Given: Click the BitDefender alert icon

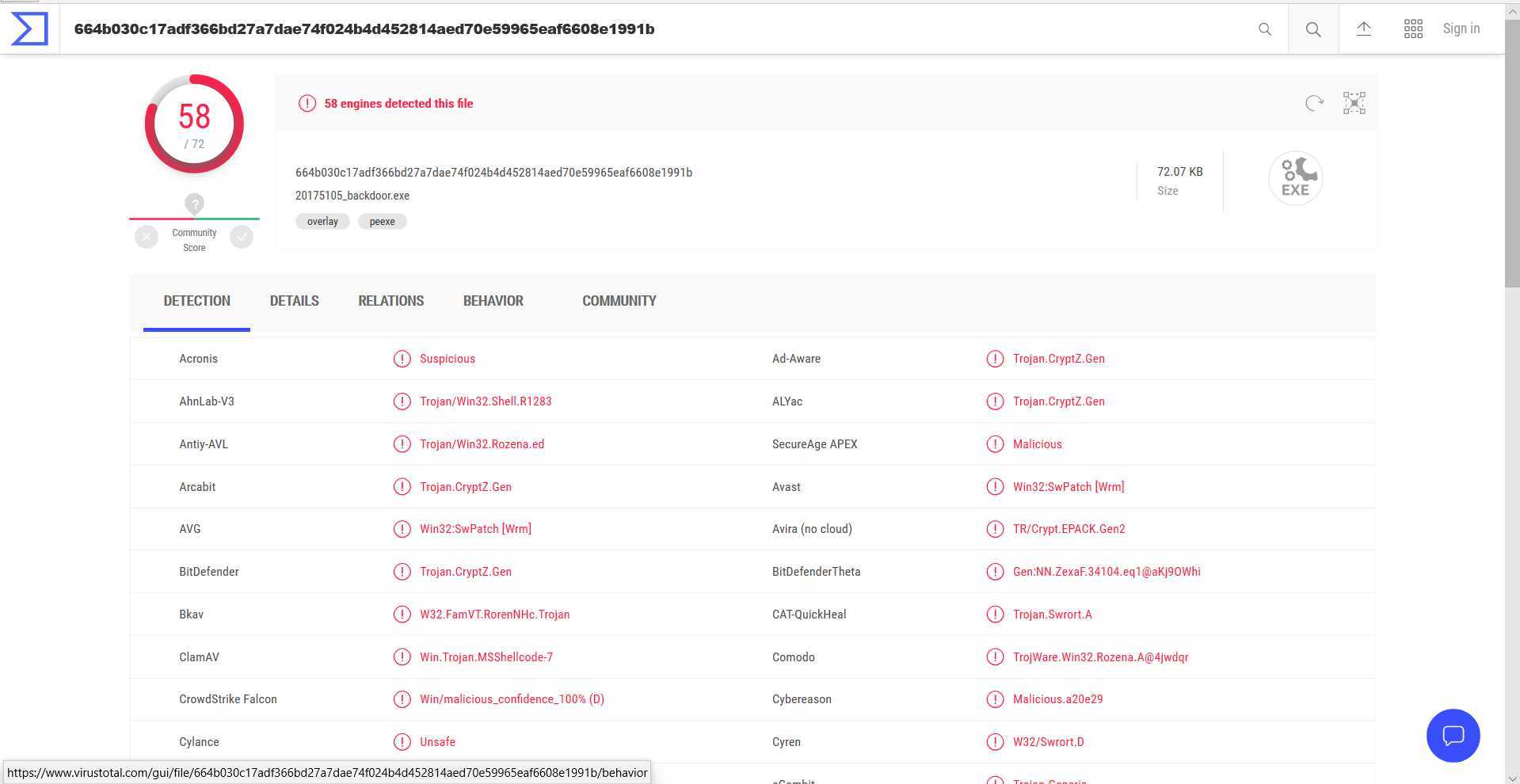Looking at the screenshot, I should click(x=402, y=572).
